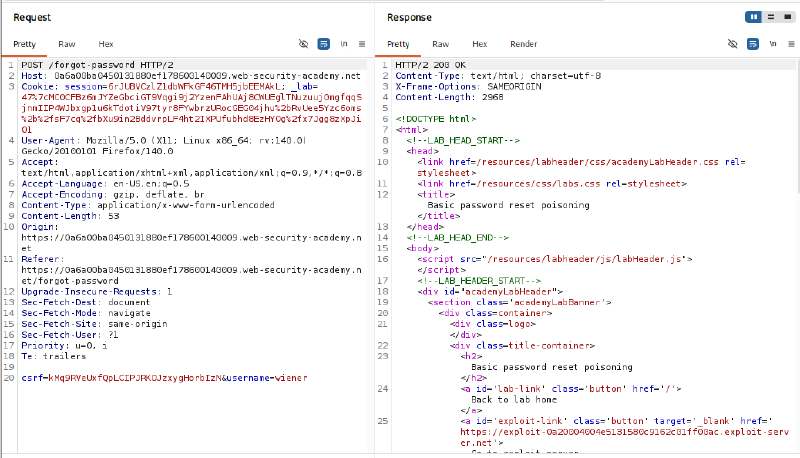The image size is (800, 458).
Task: Switch to Request Hex tab
Action: 106,44
